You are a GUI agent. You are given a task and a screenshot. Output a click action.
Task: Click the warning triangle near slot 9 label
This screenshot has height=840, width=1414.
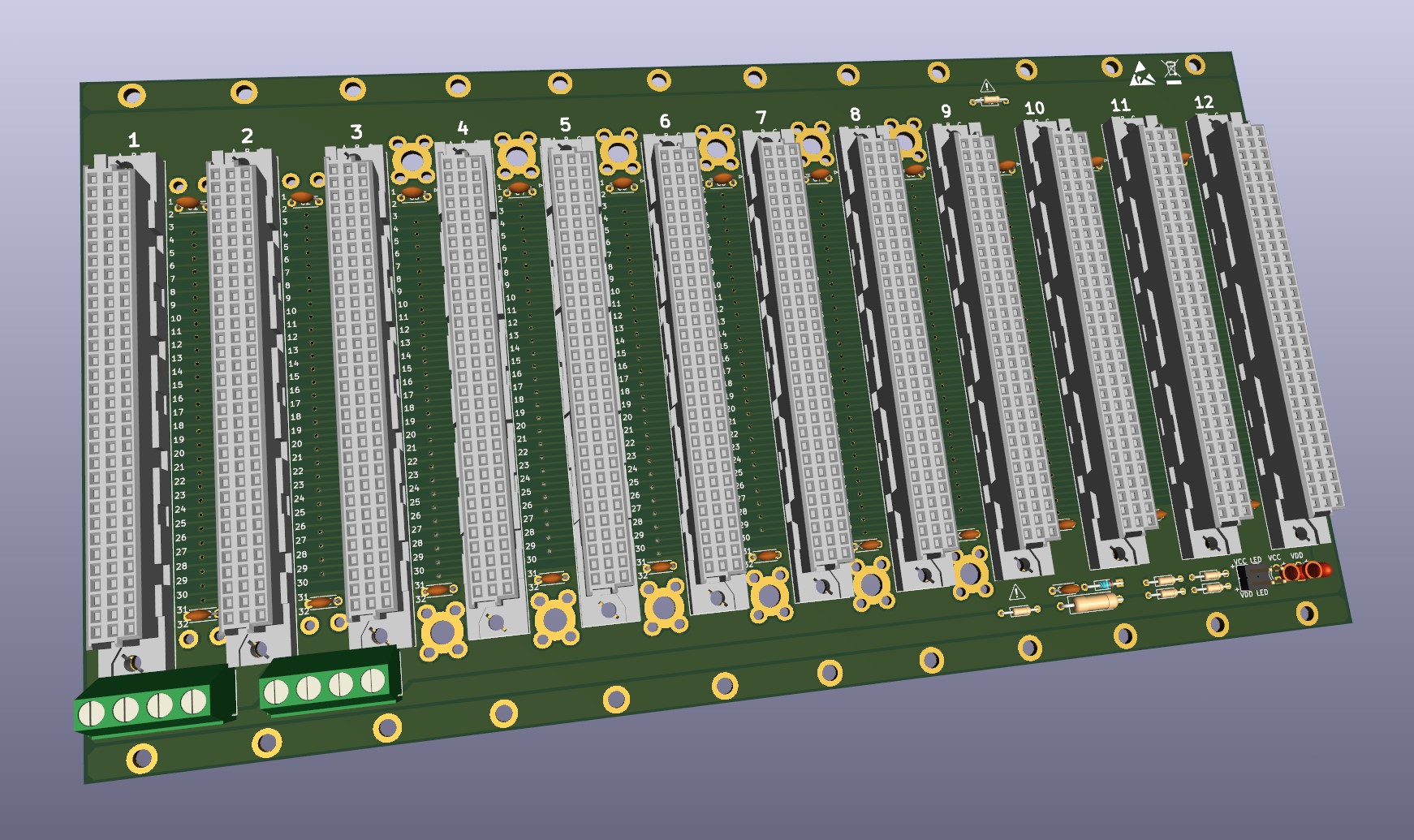coord(987,86)
